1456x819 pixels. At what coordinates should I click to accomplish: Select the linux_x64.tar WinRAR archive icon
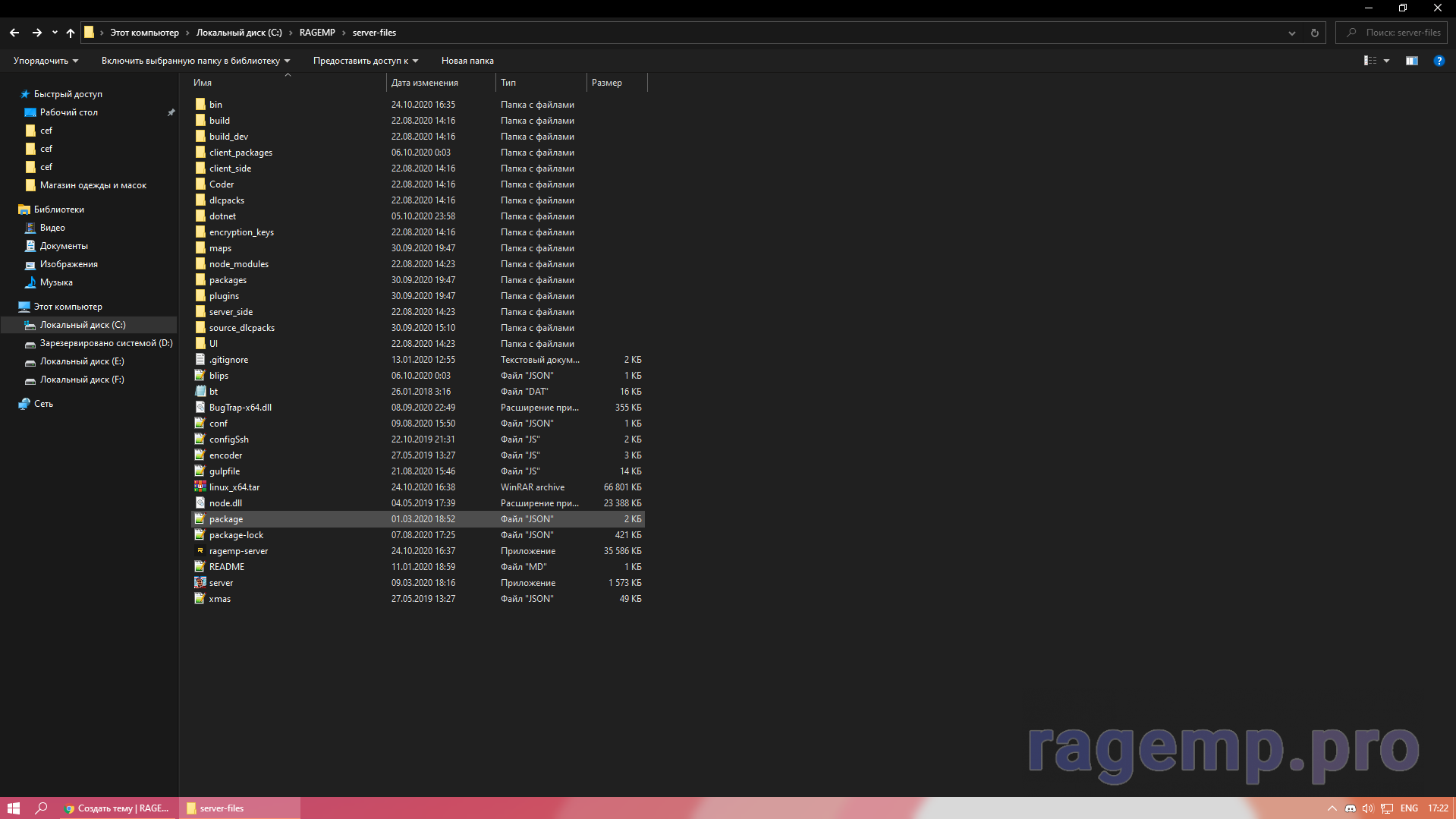pyautogui.click(x=200, y=487)
